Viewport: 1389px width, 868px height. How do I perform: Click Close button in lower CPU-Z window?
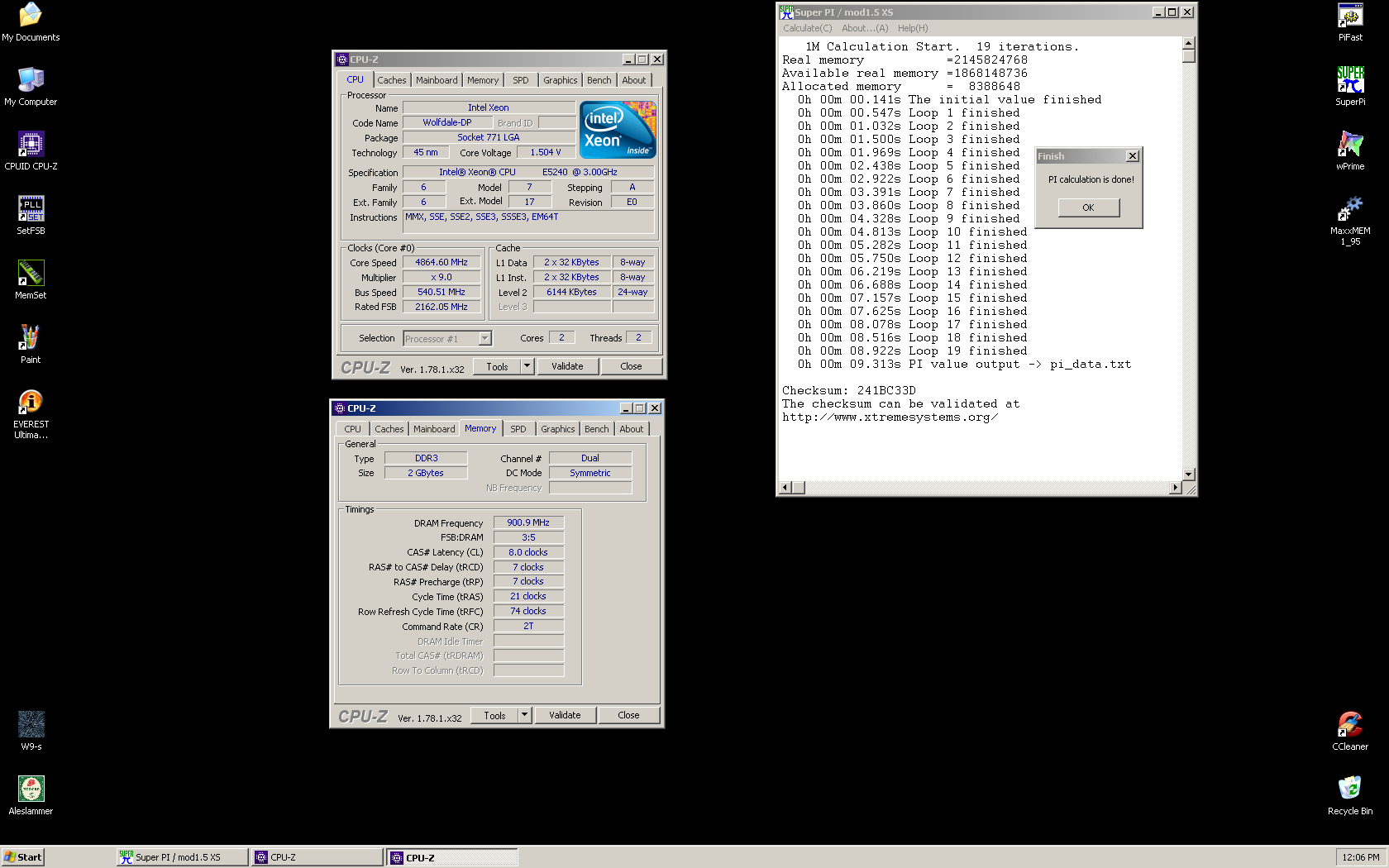[x=628, y=715]
